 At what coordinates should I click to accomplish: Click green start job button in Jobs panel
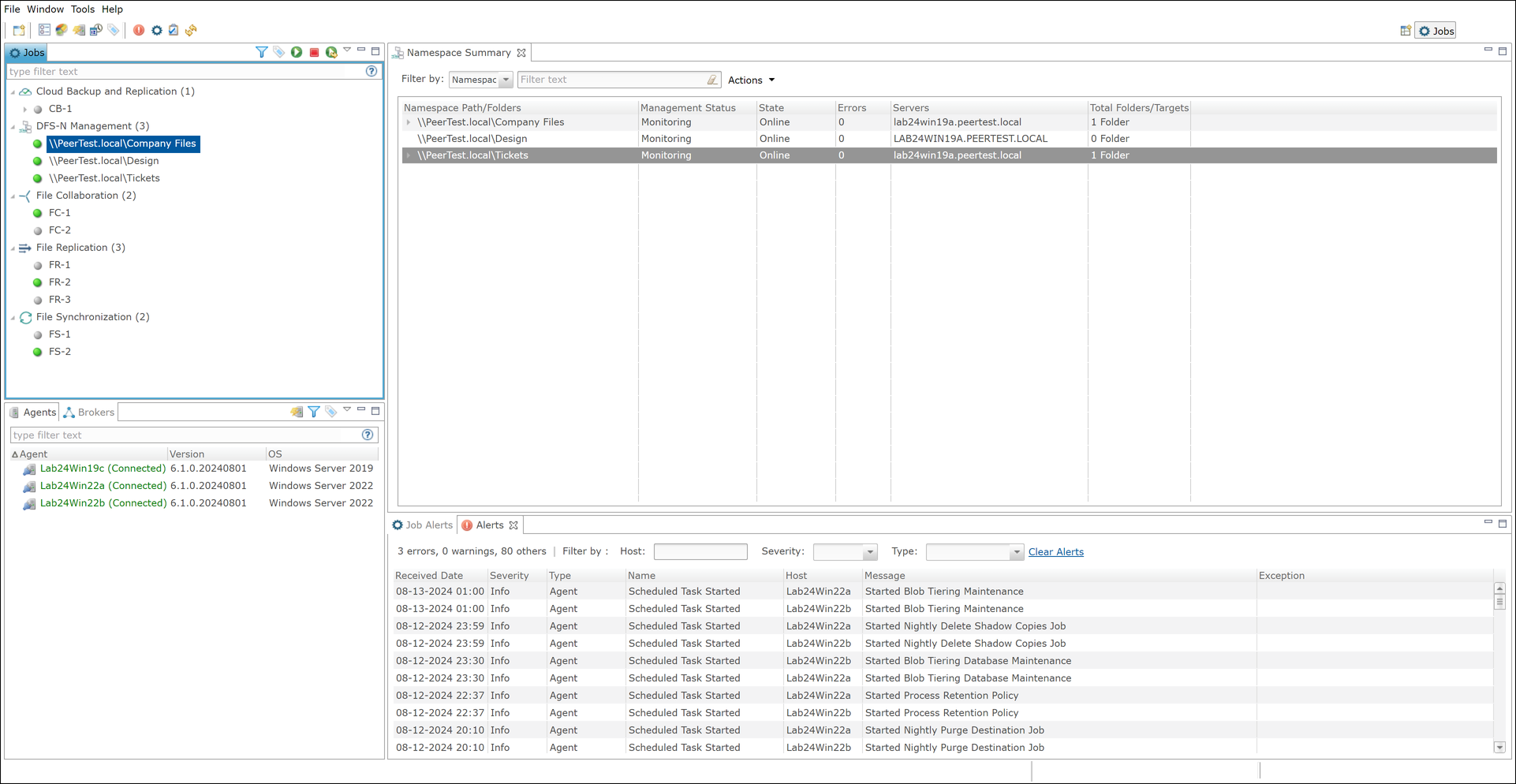[297, 52]
